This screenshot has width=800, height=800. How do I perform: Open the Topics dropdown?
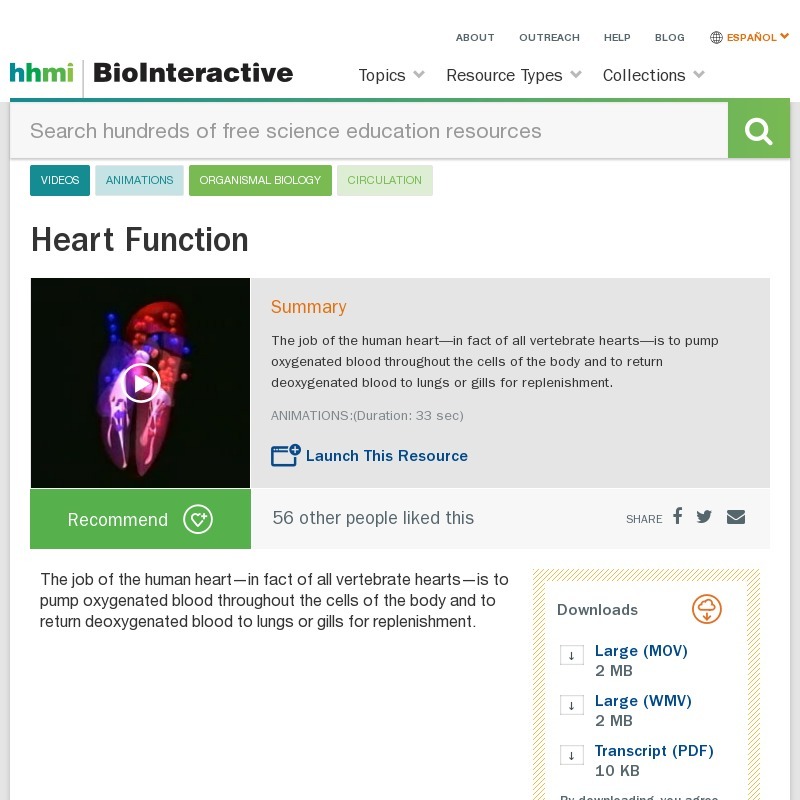click(389, 75)
